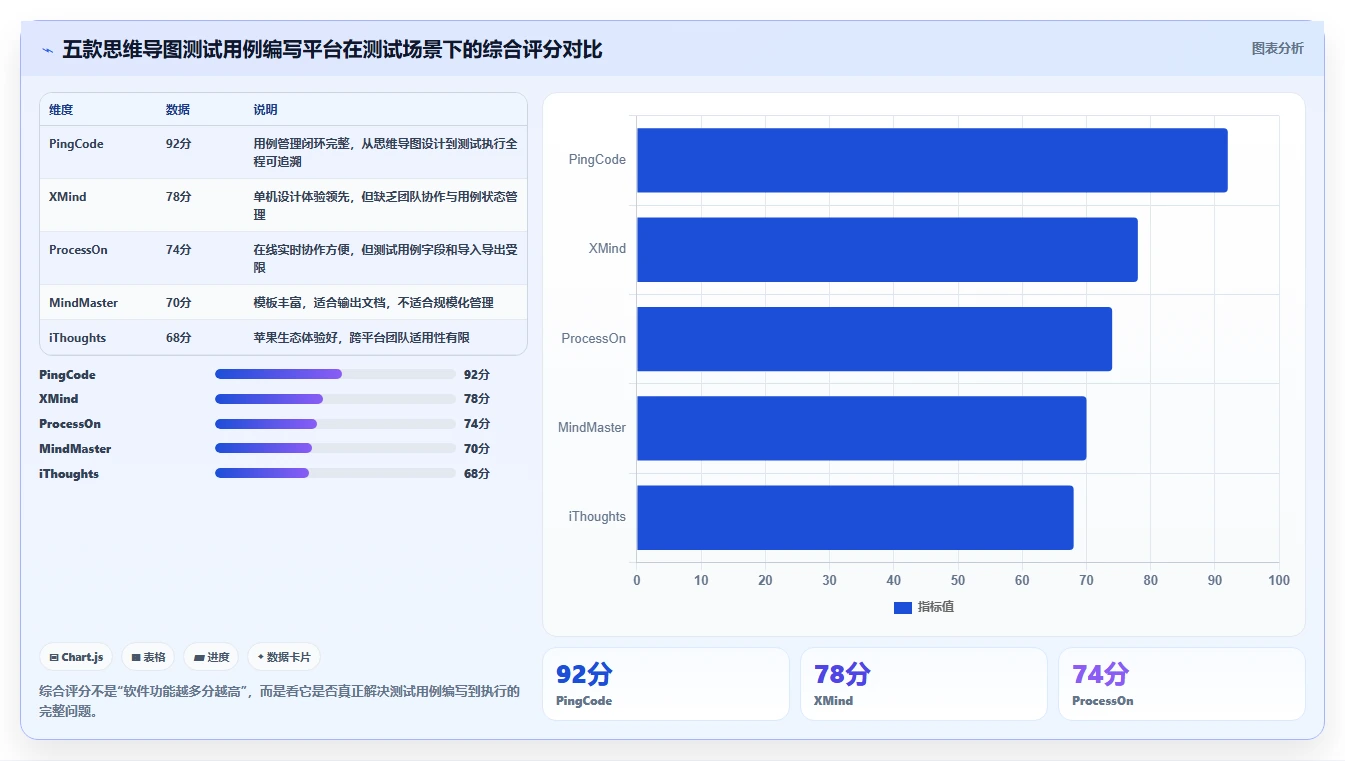Click the title 五款思维导图测试用例编写平台 heading
The width and height of the screenshot is (1345, 761).
coord(332,49)
